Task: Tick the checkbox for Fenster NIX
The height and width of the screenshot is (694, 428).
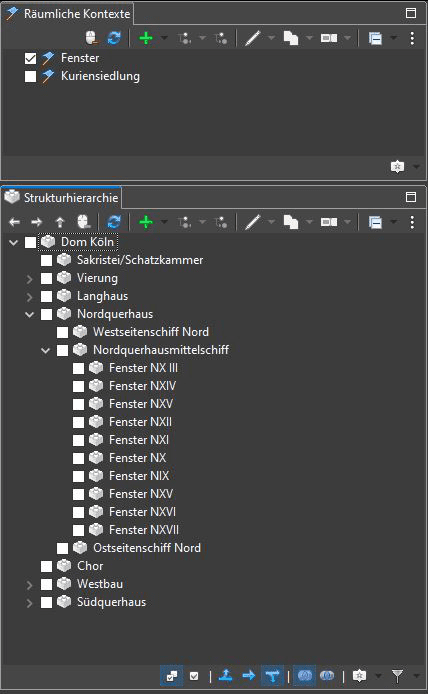Action: 78,476
